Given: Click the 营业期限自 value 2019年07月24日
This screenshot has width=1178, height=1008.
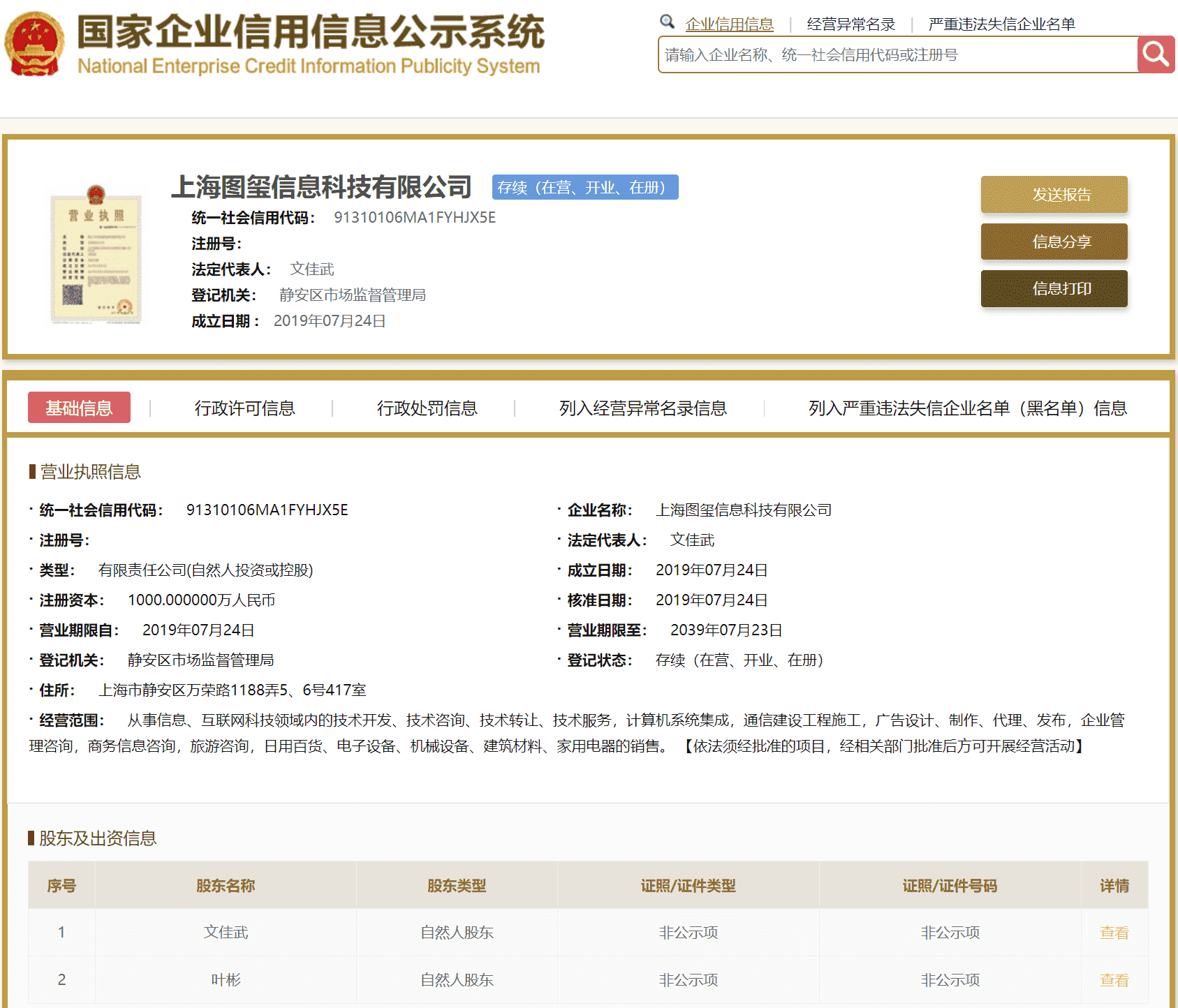Looking at the screenshot, I should click(198, 630).
